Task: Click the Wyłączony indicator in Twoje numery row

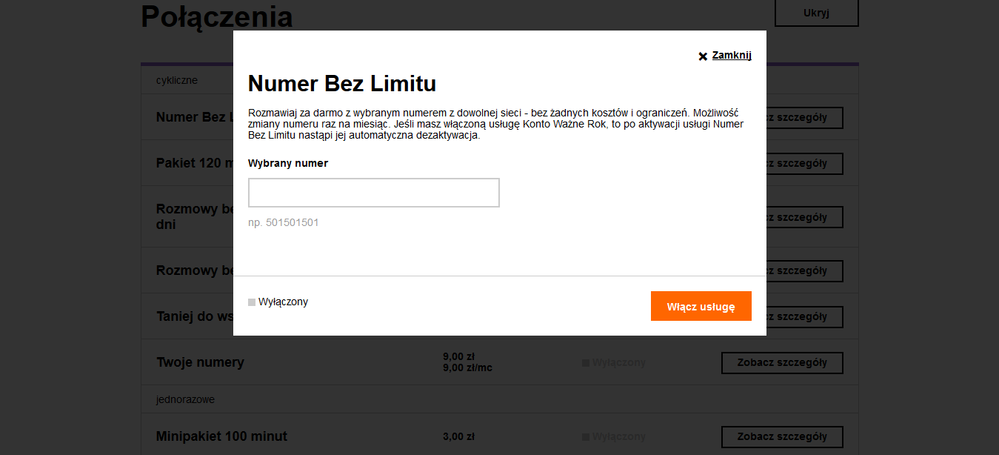Action: pyautogui.click(x=614, y=362)
